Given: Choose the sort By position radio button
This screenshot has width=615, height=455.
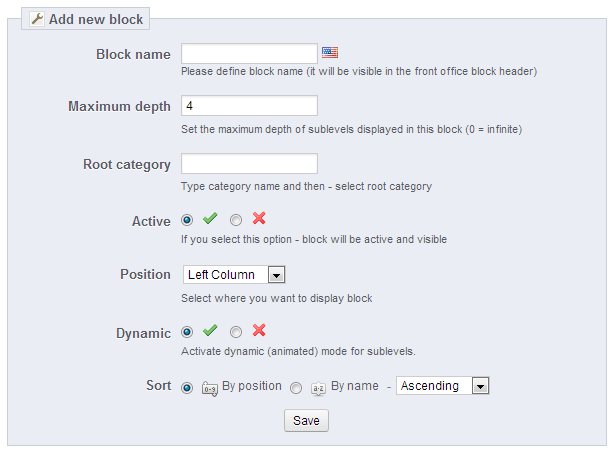Looking at the screenshot, I should pyautogui.click(x=188, y=388).
